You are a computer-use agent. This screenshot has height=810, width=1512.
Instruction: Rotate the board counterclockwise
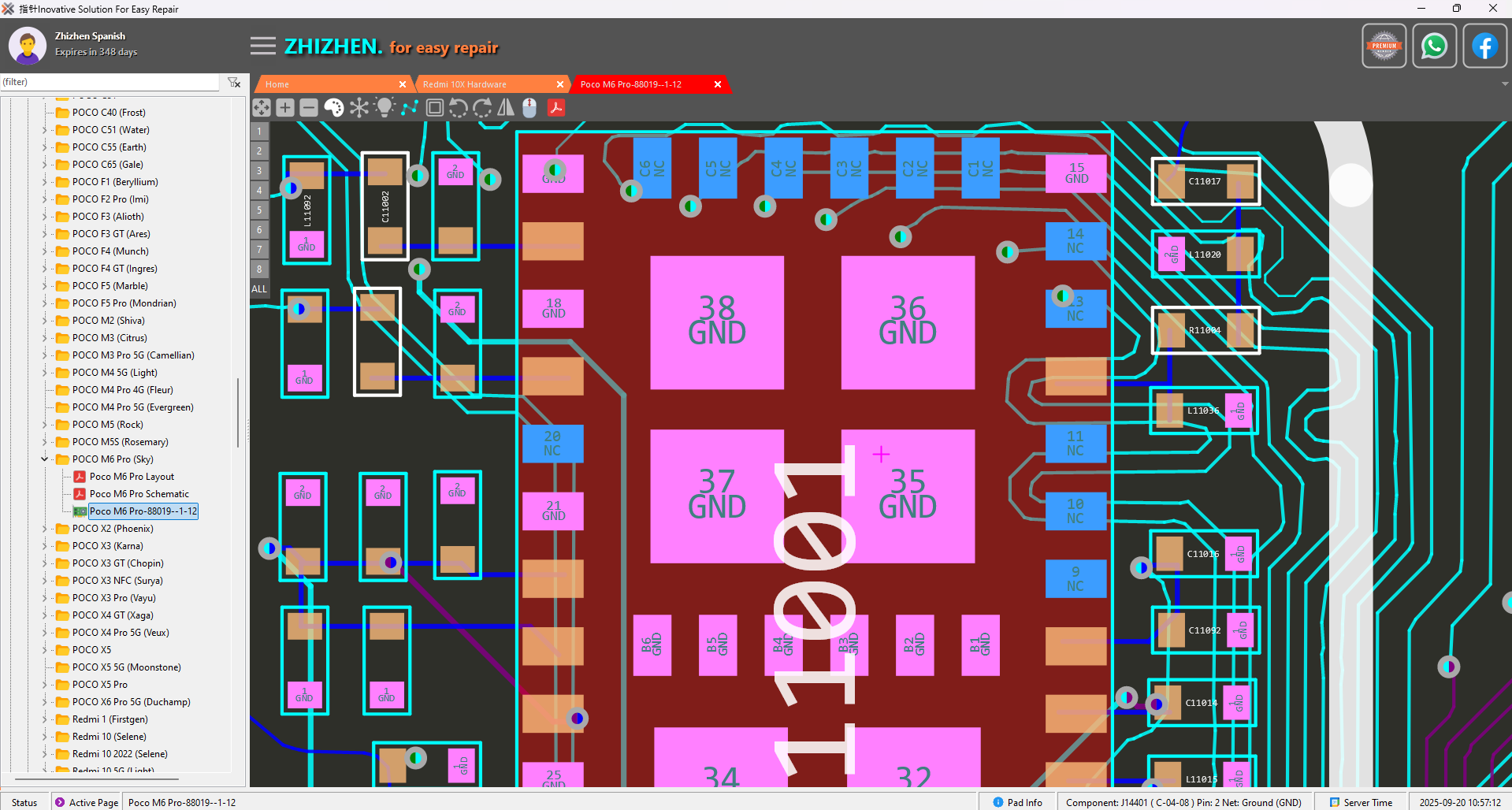pos(459,108)
